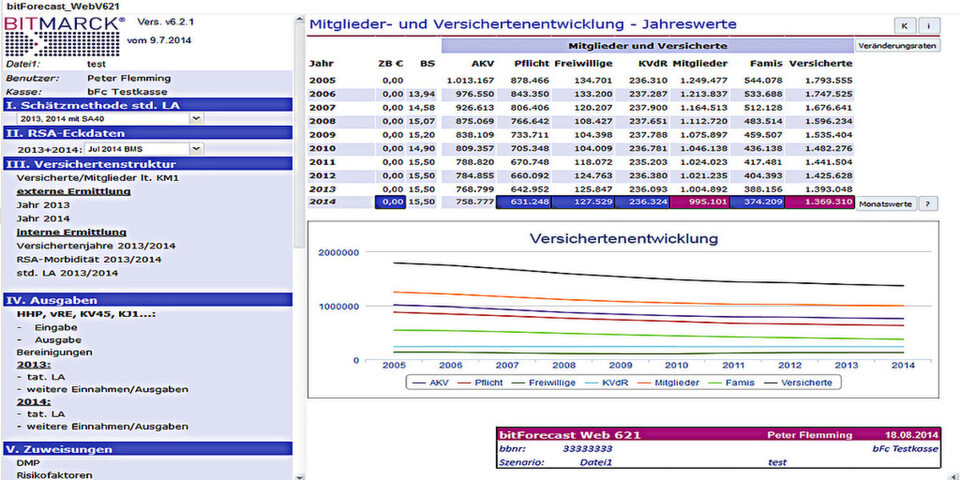The image size is (960, 480).
Task: Click the BS value 13,94 for 2006
Action: pos(422,94)
